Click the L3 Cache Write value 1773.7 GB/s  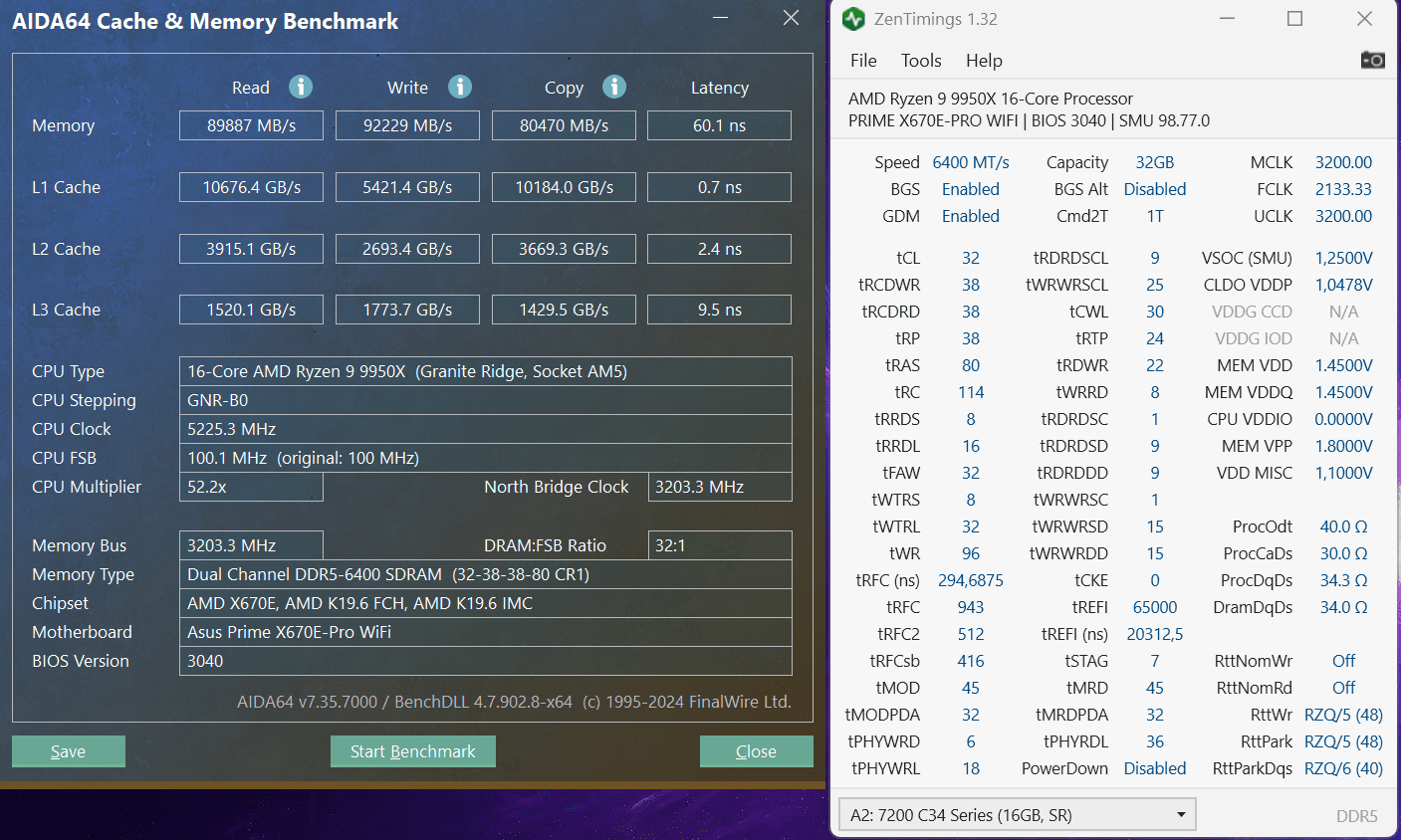407,310
